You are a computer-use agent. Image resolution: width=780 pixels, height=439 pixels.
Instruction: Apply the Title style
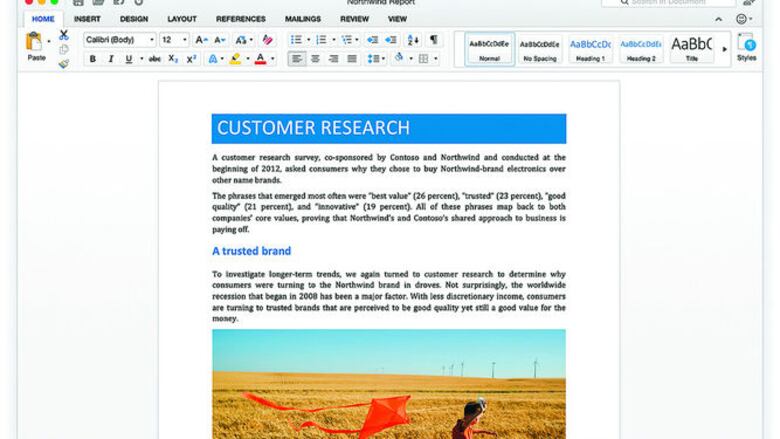click(x=692, y=49)
